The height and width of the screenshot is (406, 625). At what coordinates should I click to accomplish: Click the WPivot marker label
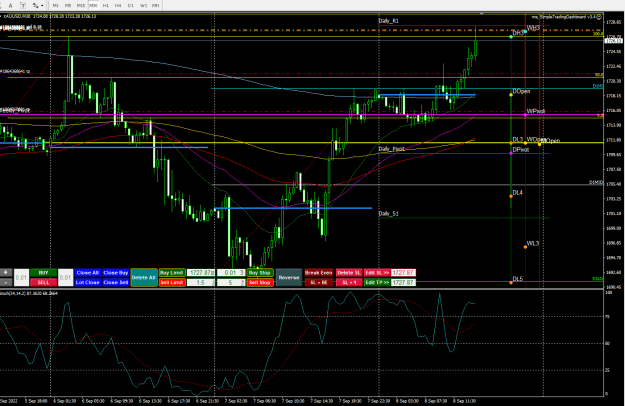pos(536,111)
